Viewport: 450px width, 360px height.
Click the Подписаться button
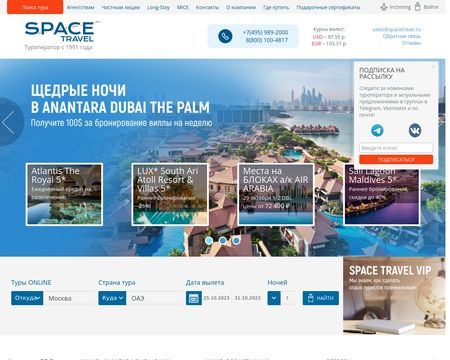pos(396,159)
